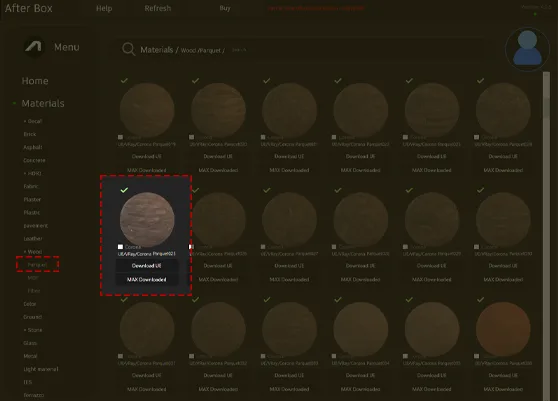Tick the Corona checkbox for Parquet033

(263, 356)
